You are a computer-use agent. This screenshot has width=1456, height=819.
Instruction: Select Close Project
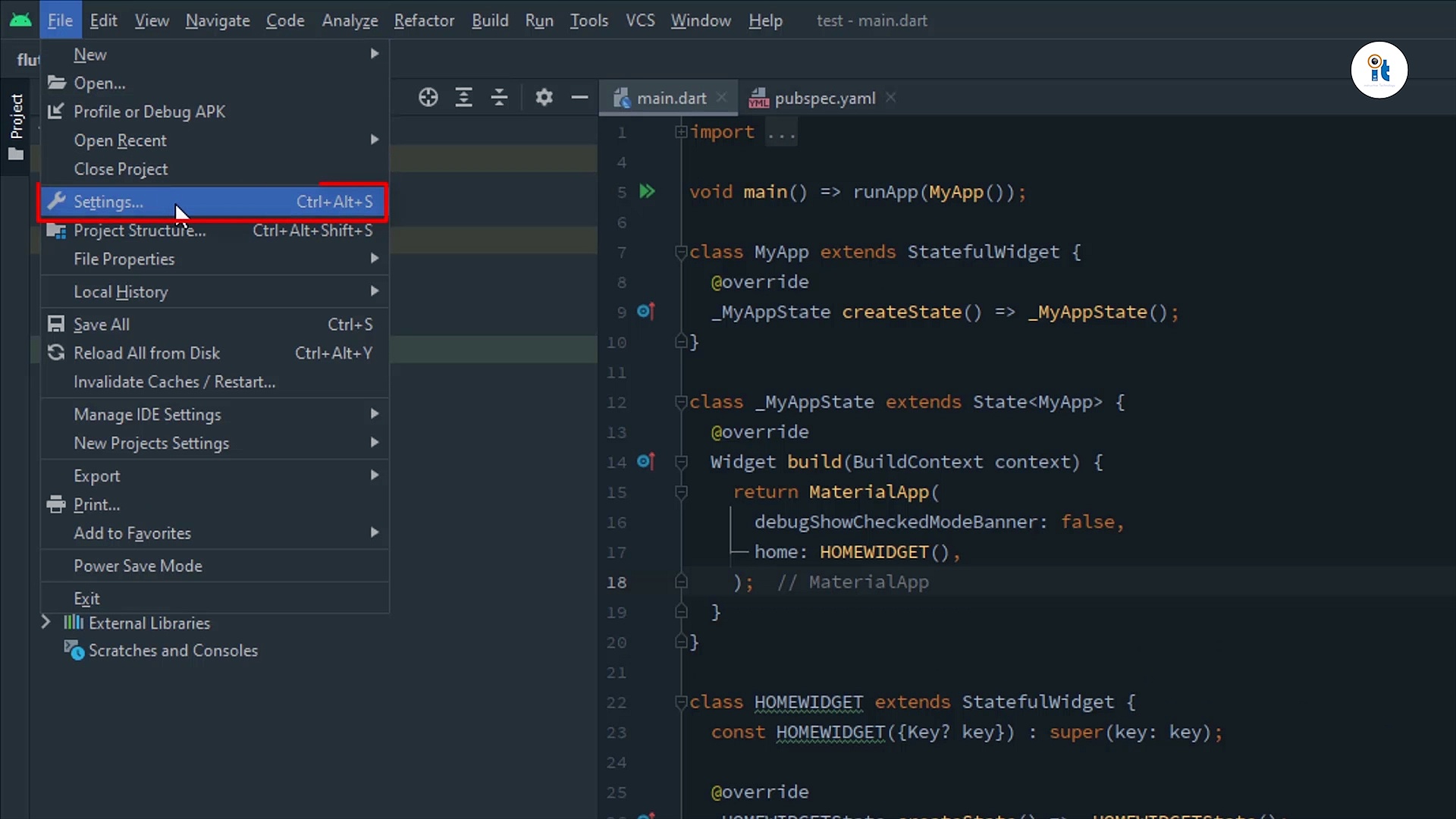215,169
